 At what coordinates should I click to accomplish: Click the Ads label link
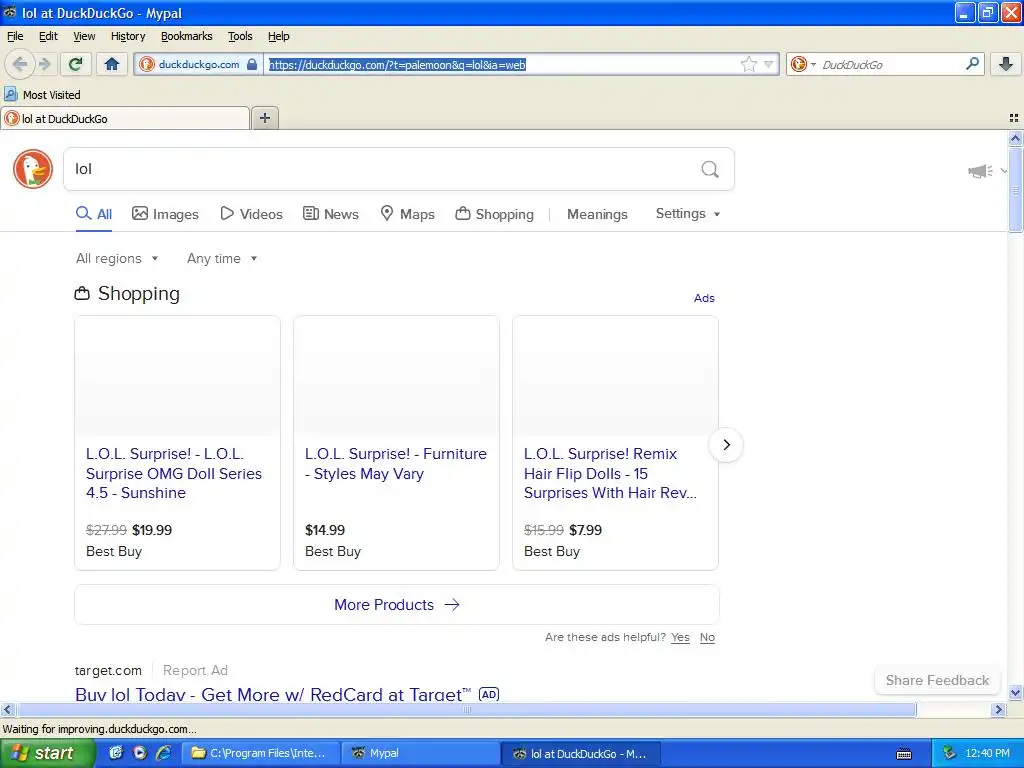click(704, 298)
